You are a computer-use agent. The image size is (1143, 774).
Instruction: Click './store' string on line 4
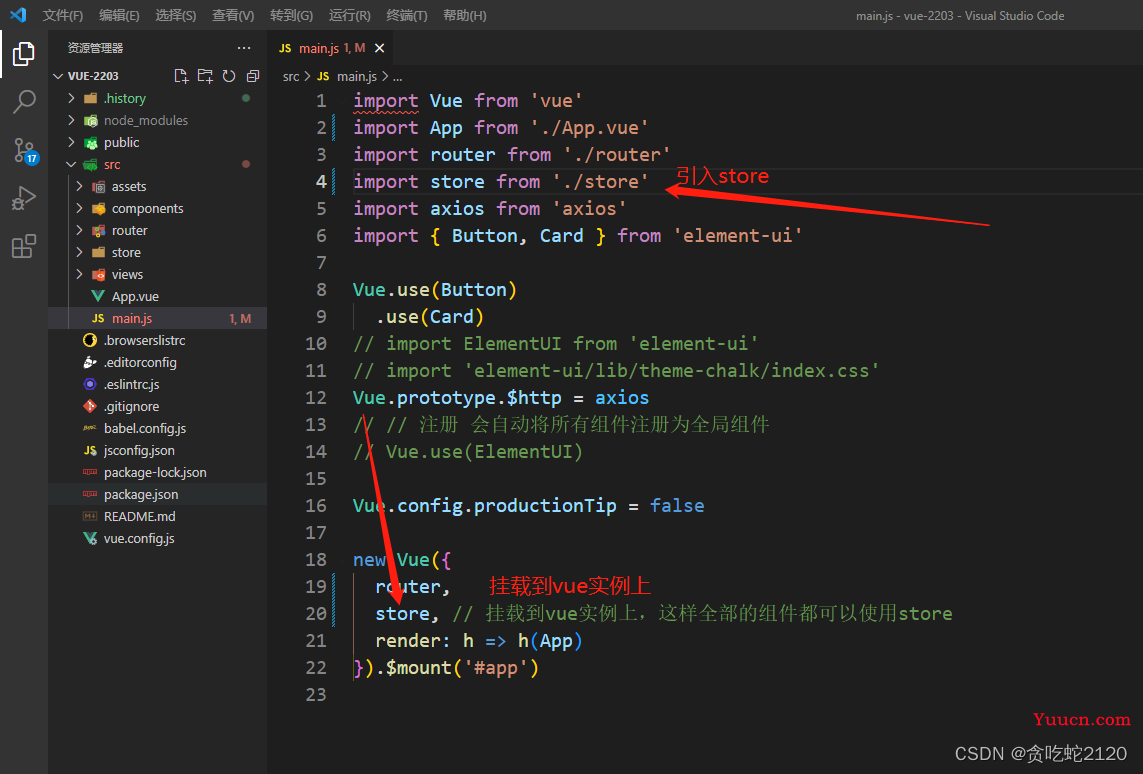[600, 181]
